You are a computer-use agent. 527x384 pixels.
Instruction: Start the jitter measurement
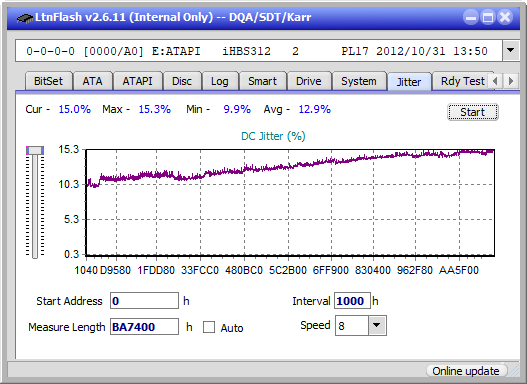(473, 112)
